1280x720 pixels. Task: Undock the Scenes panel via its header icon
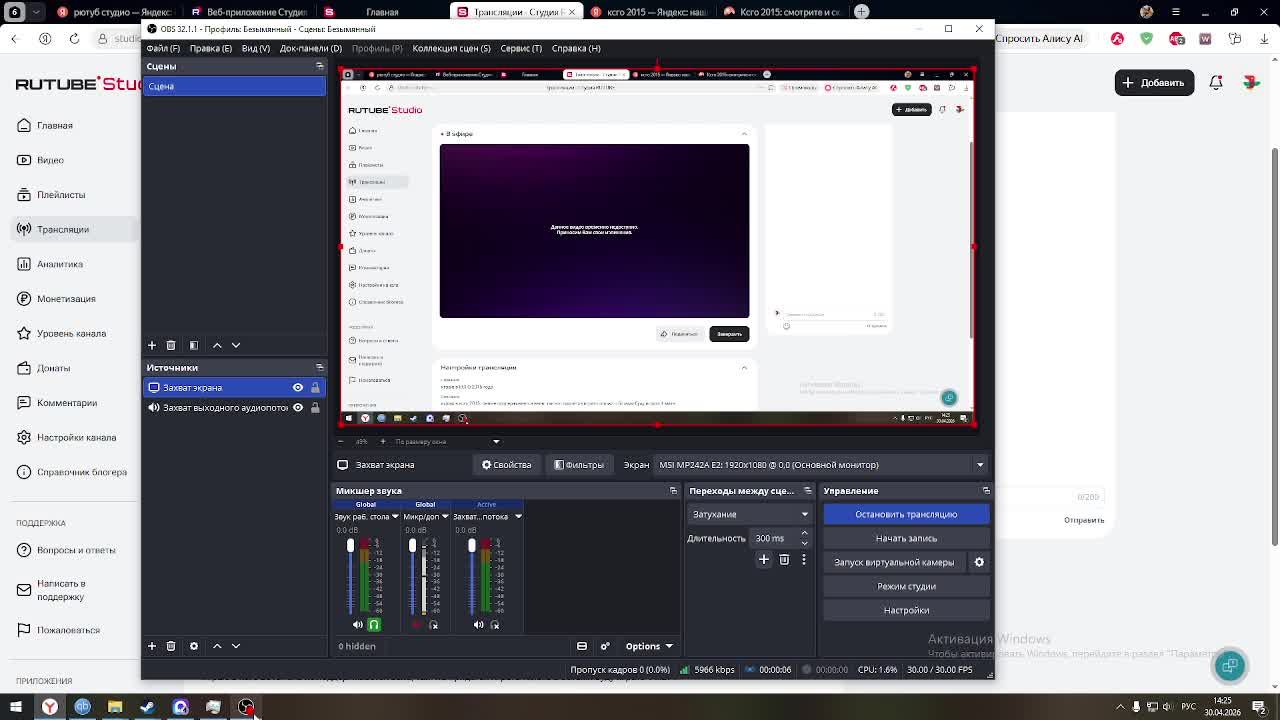coord(319,66)
